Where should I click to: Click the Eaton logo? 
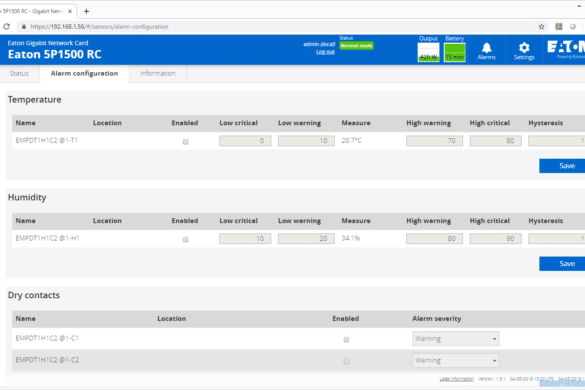click(x=566, y=49)
